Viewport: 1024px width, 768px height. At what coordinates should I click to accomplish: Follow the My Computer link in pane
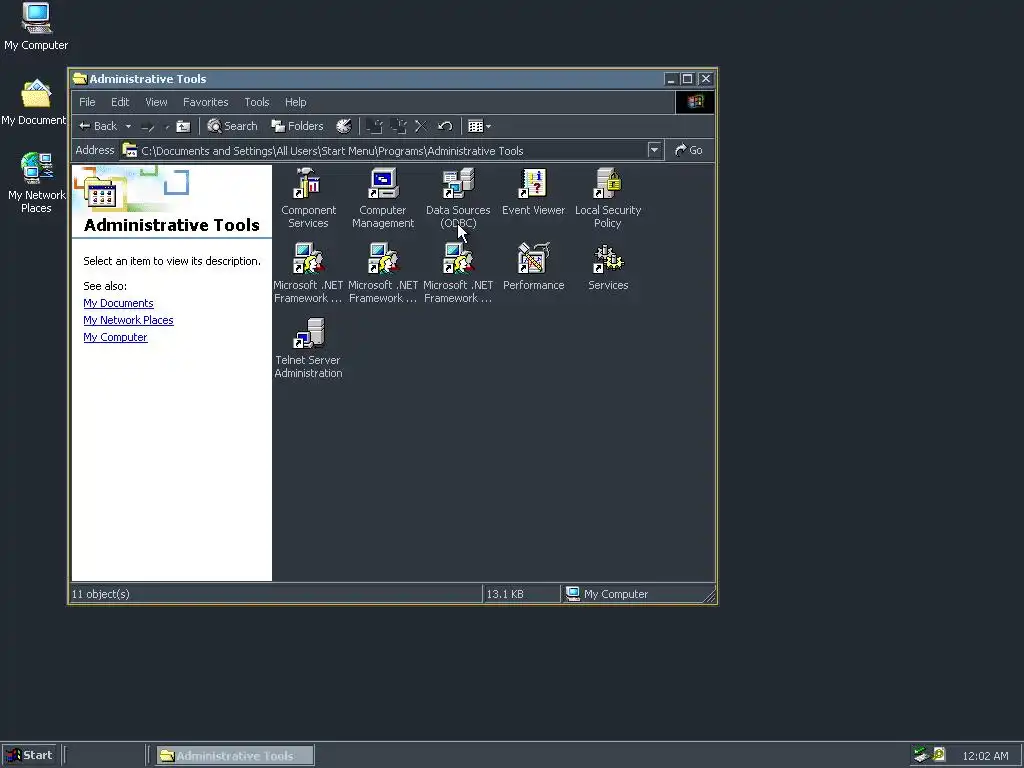click(115, 337)
